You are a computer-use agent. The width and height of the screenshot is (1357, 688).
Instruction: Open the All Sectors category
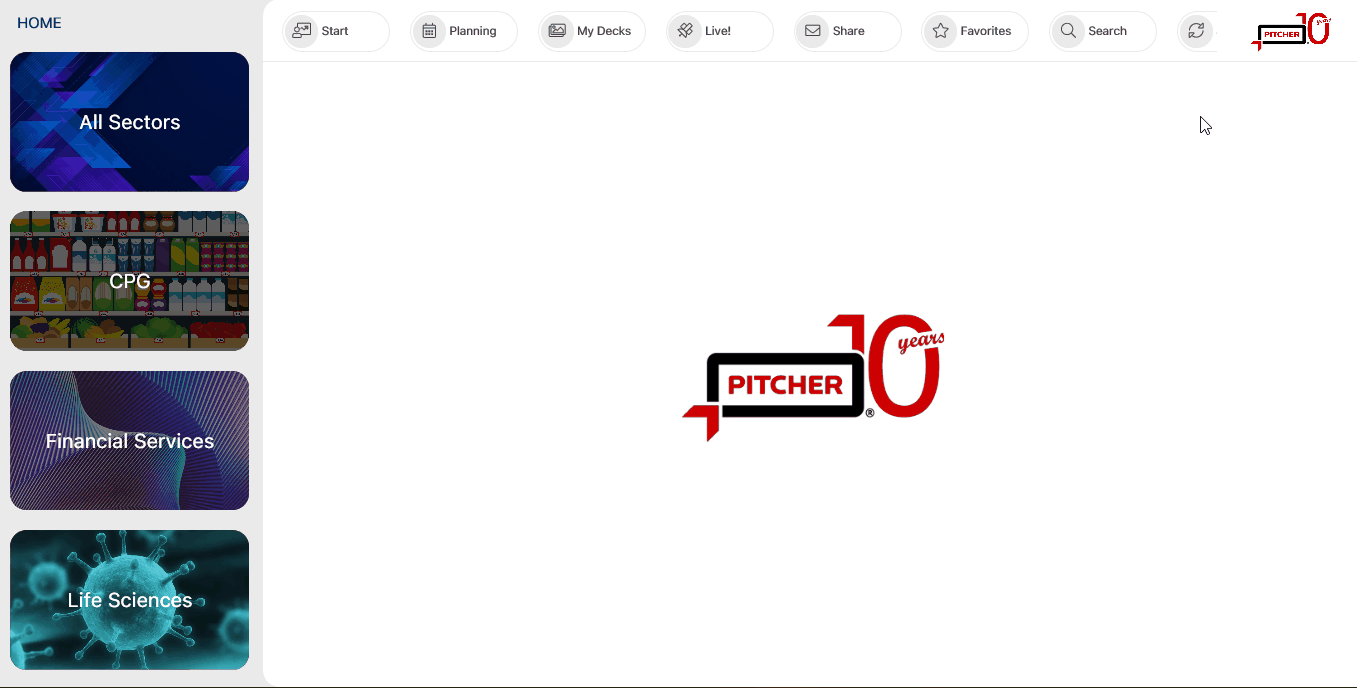pyautogui.click(x=129, y=122)
